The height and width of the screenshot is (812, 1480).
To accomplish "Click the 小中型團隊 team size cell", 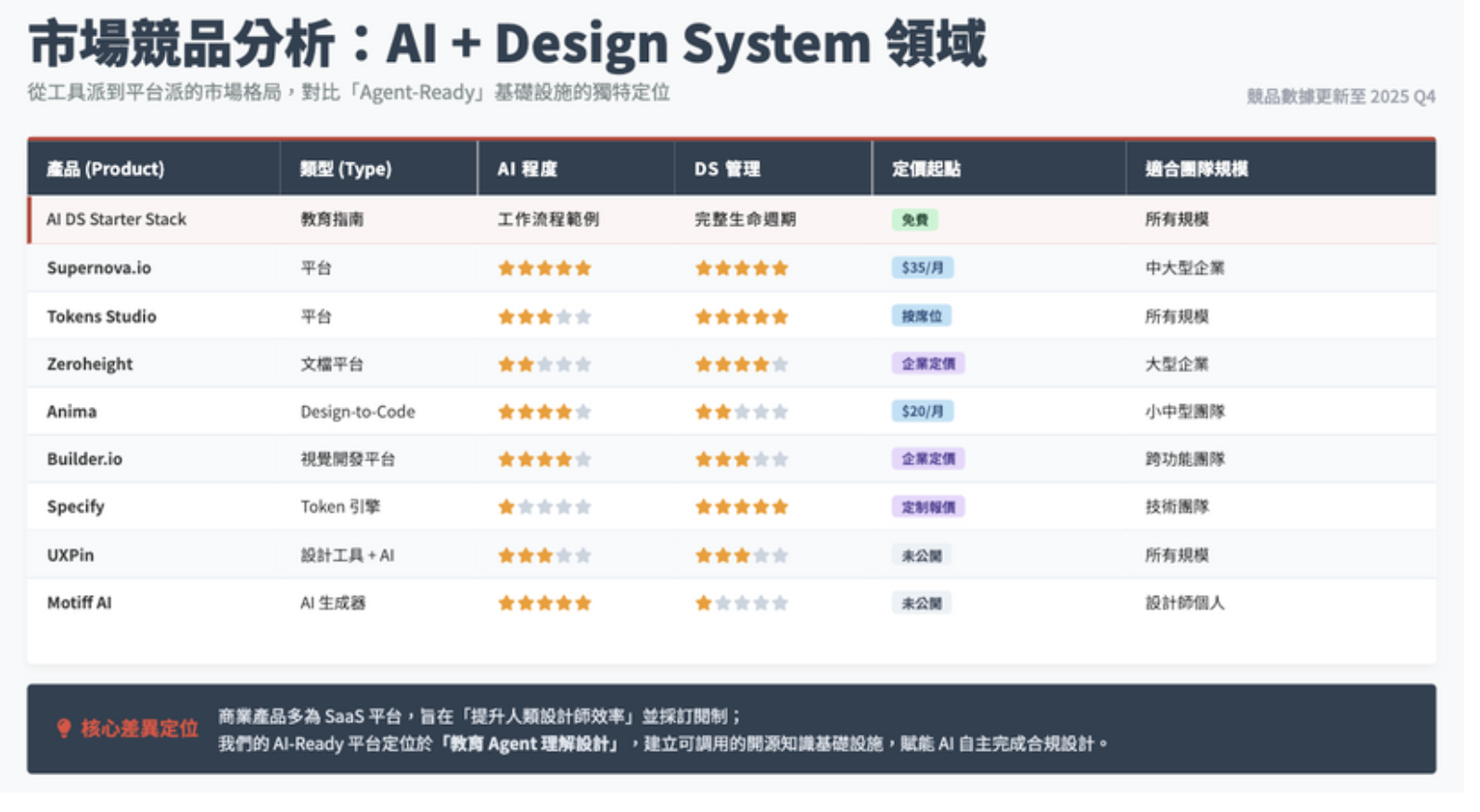I will point(1185,412).
